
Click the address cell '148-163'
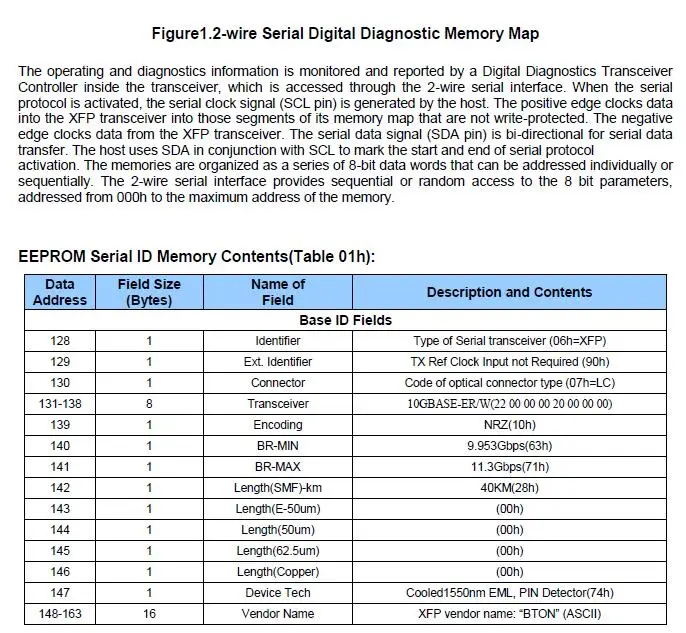pyautogui.click(x=60, y=614)
